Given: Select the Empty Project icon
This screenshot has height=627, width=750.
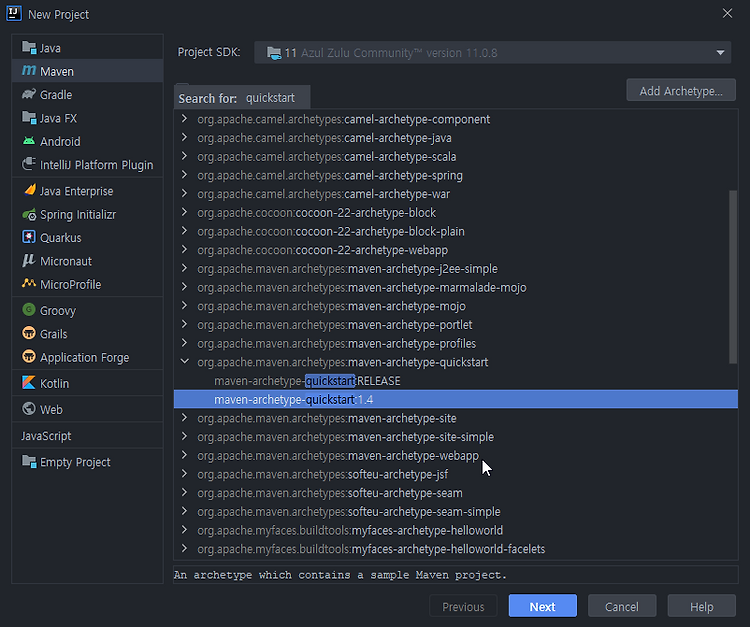Looking at the screenshot, I should tap(29, 462).
